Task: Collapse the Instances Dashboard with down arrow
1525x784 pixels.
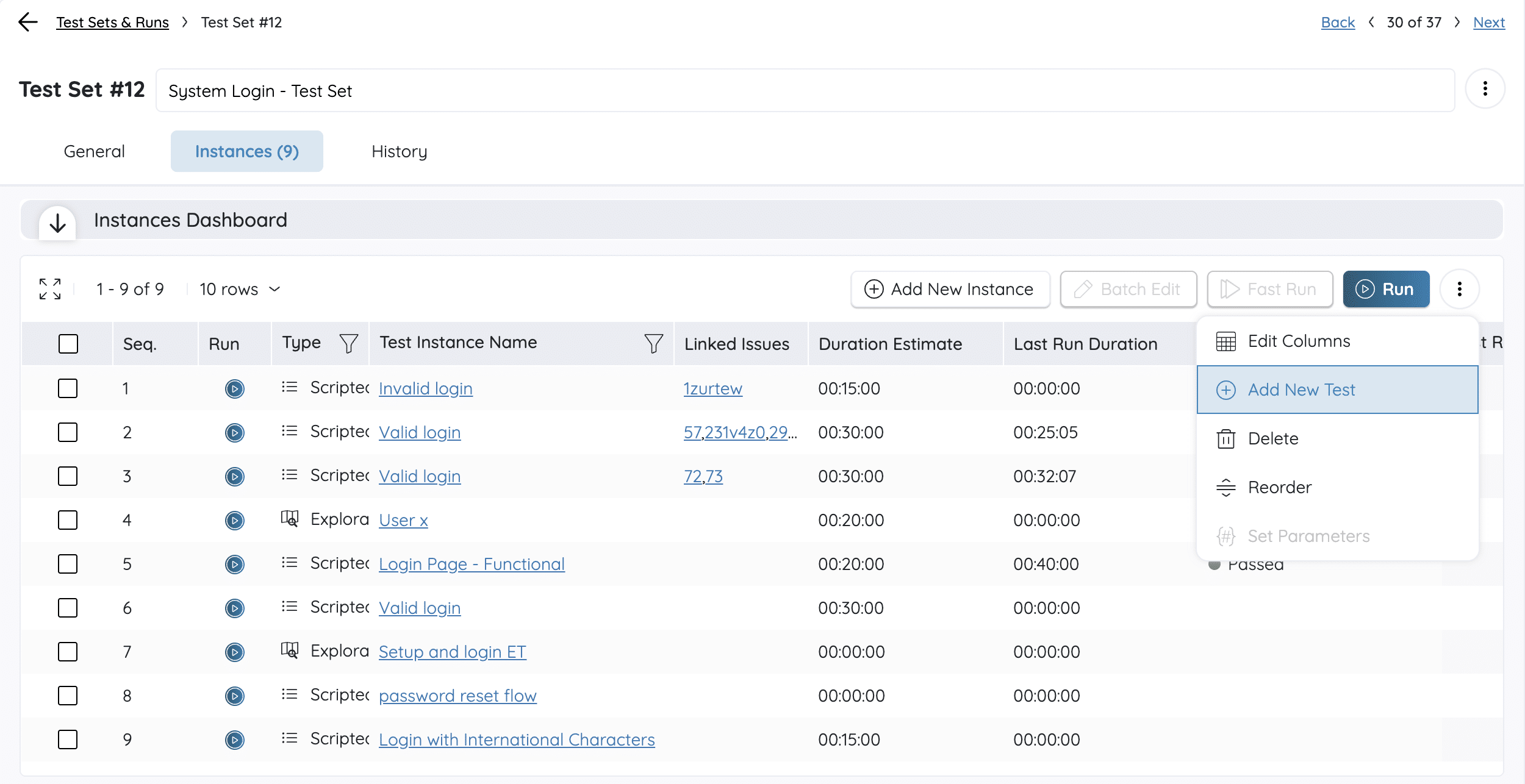Action: 57,223
